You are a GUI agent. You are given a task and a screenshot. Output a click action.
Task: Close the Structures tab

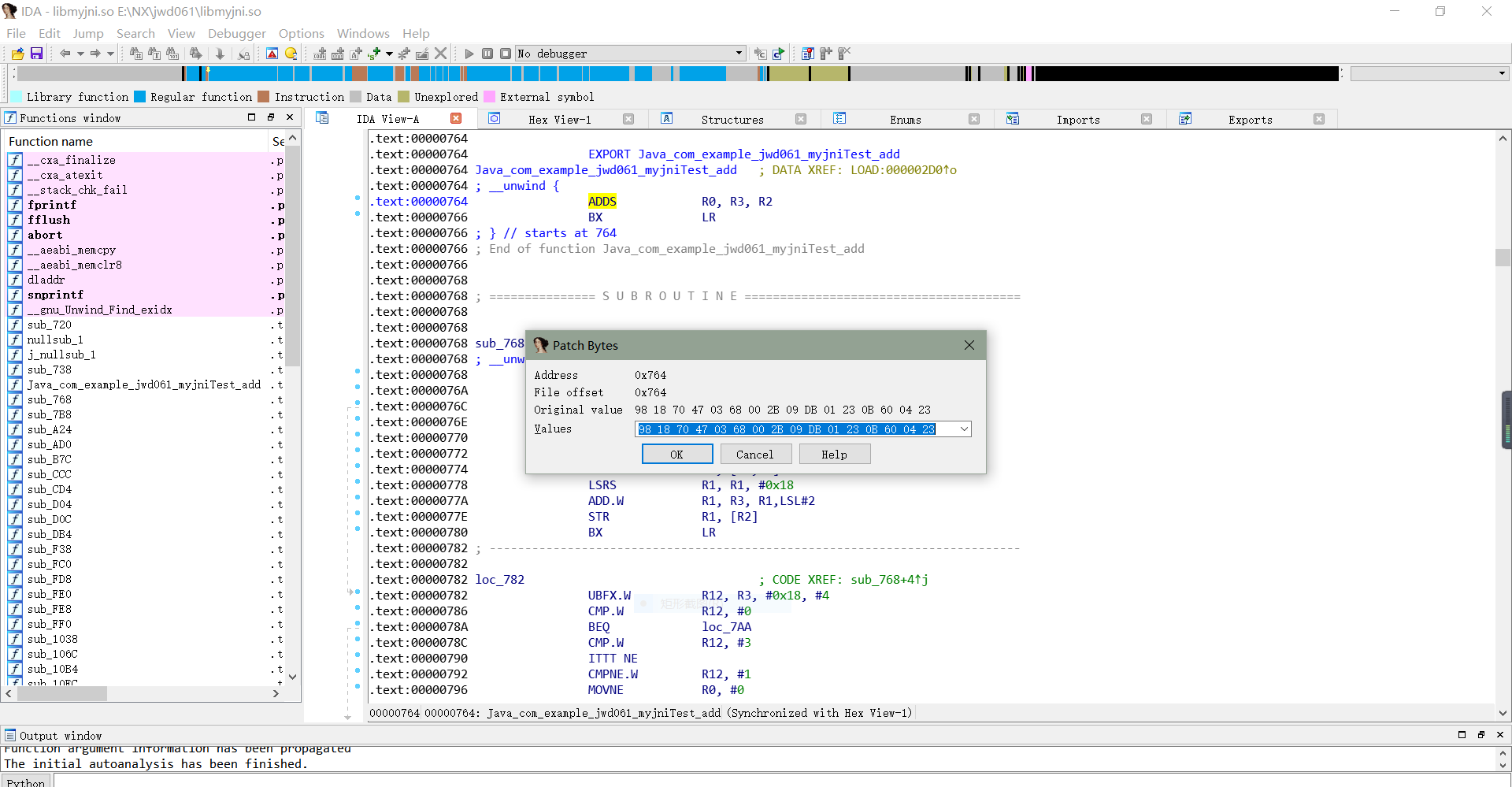(x=801, y=119)
